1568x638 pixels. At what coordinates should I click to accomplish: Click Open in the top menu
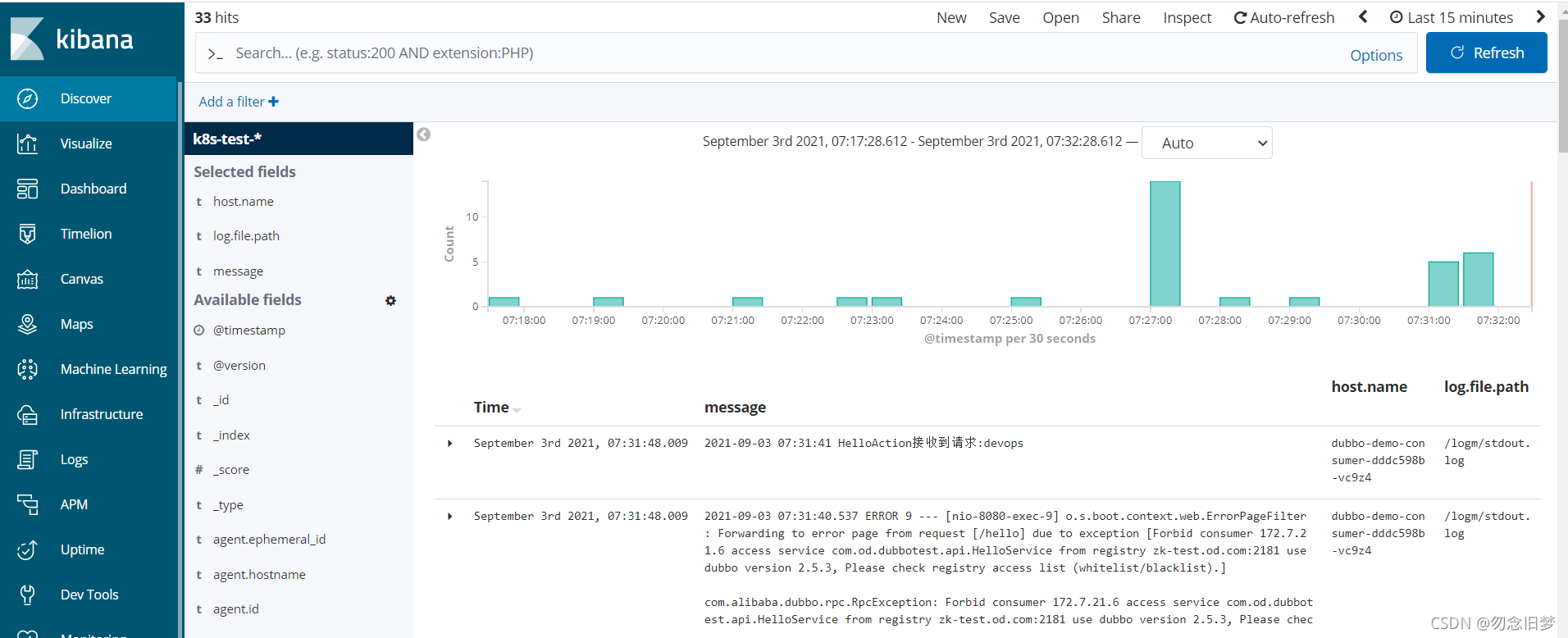tap(1060, 18)
